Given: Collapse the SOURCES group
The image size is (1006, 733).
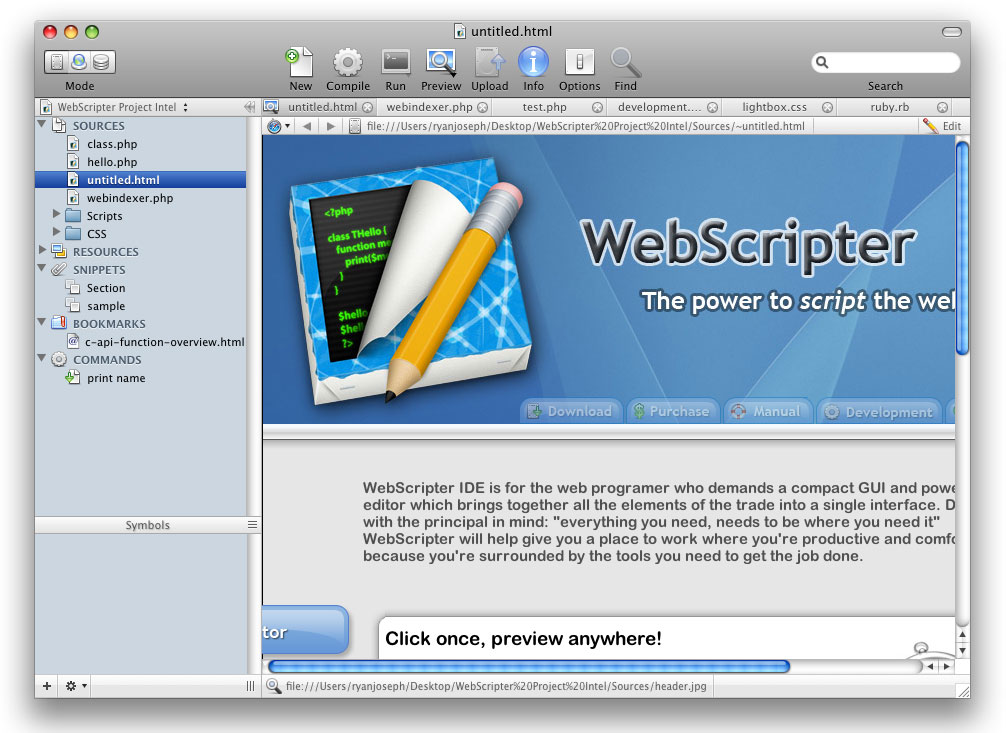Looking at the screenshot, I should (42, 124).
